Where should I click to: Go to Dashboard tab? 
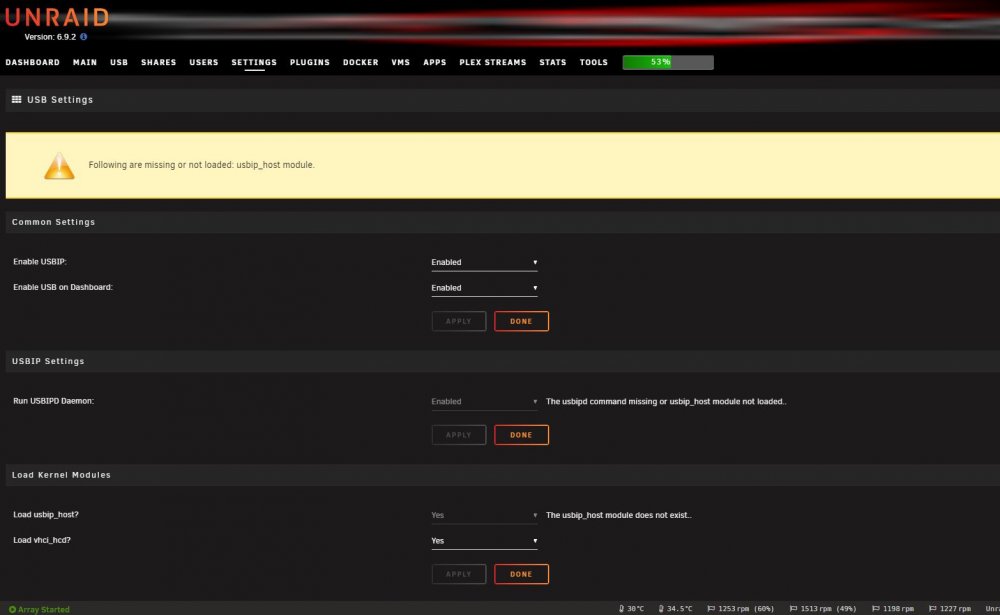(33, 63)
